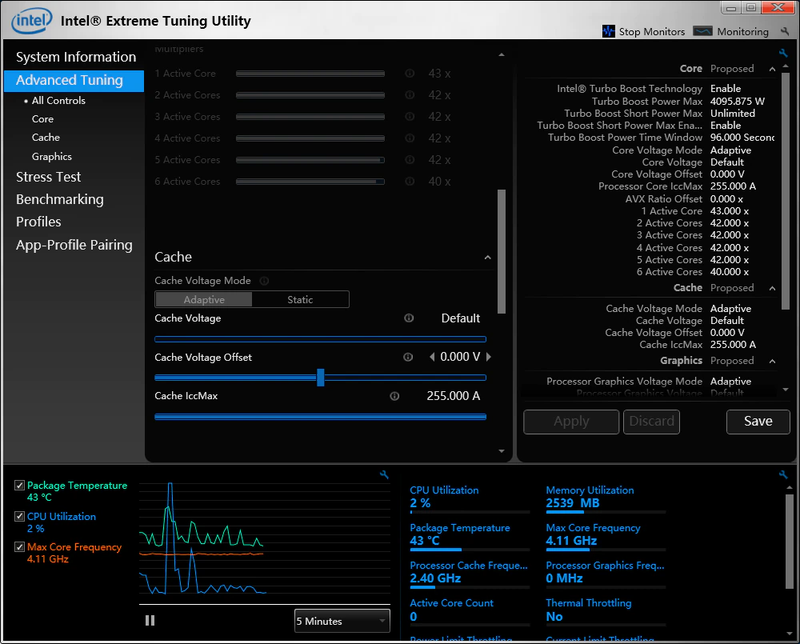Click the Monitoring graph icon
800x644 pixels.
point(703,31)
